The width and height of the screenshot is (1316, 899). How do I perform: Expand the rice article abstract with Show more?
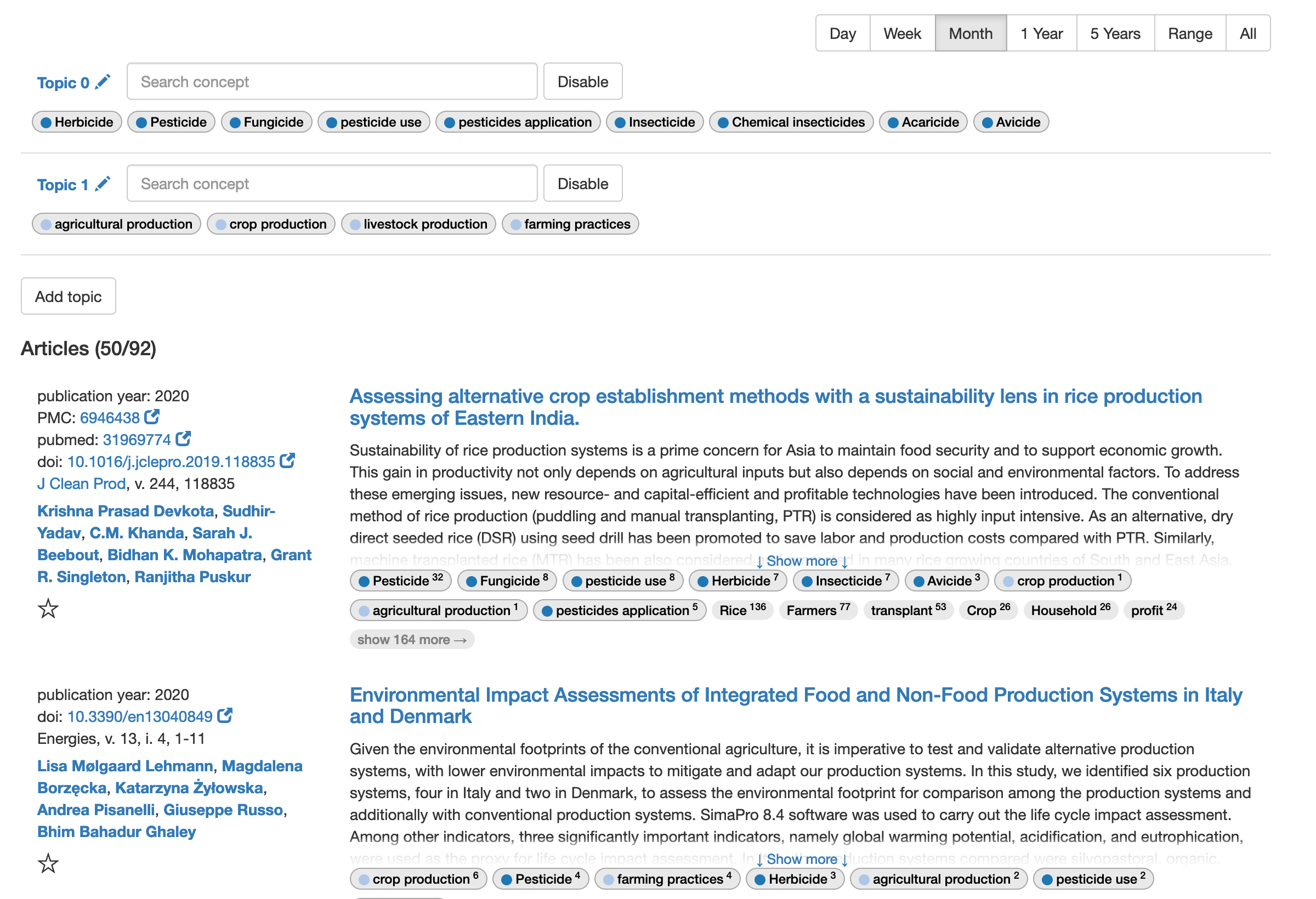(802, 561)
